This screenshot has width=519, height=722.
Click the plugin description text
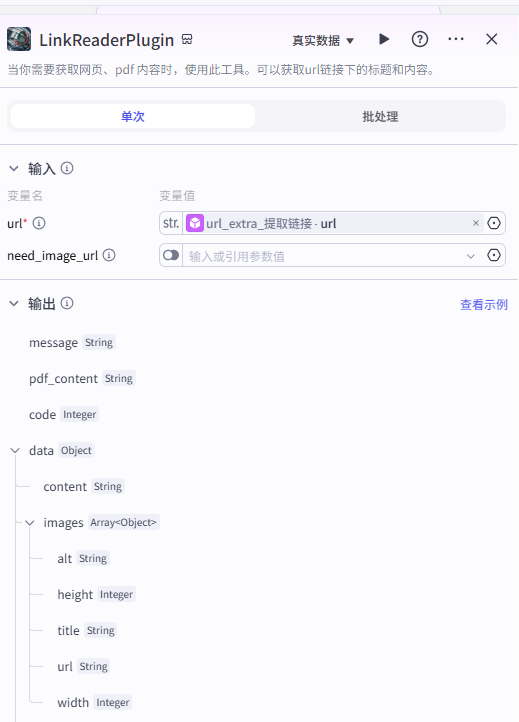(x=222, y=70)
